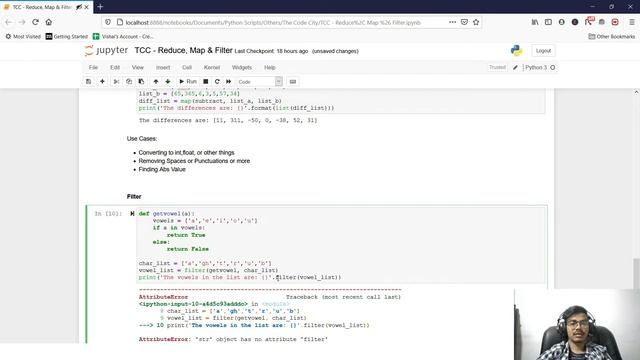Click the edit pencil icon near Trusted
This screenshot has height=360, width=640.
(x=515, y=67)
